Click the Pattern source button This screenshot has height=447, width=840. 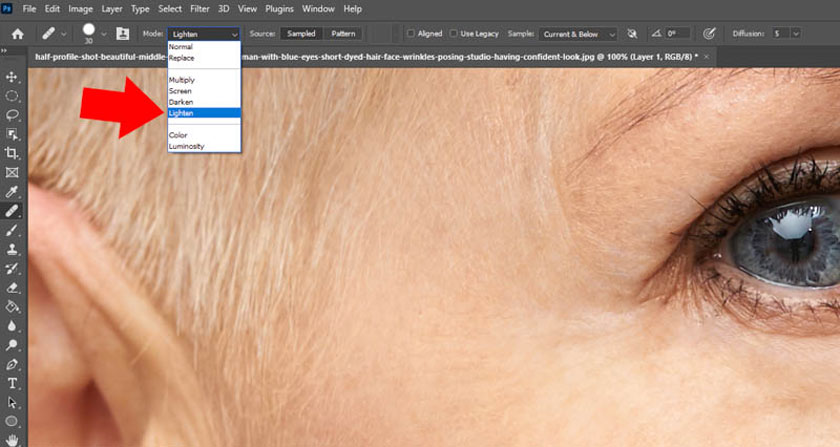[343, 33]
